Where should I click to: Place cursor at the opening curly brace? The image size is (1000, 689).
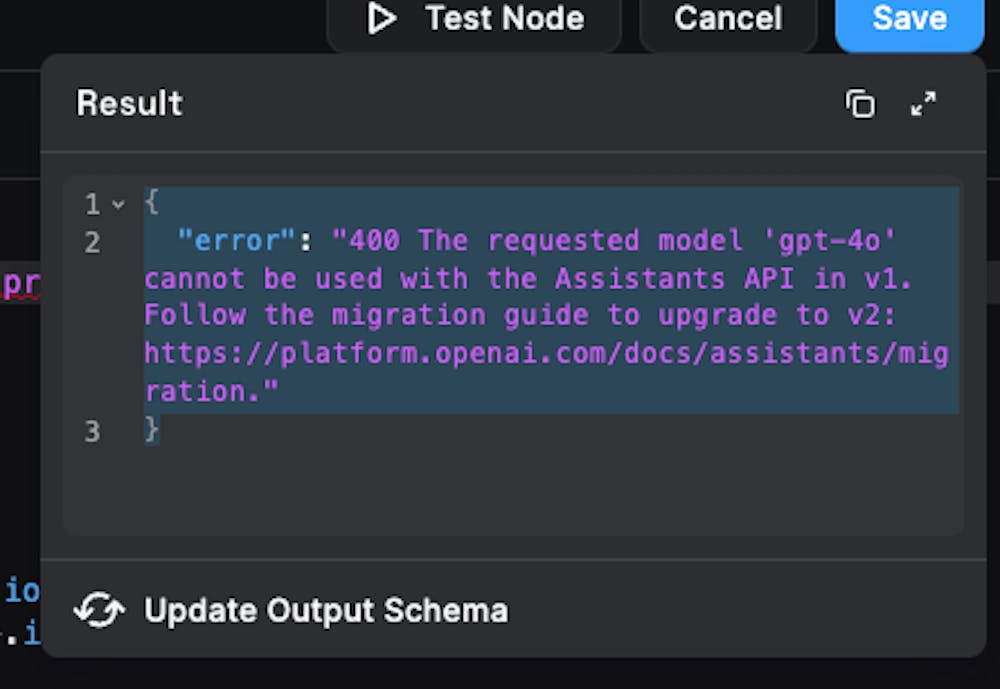pyautogui.click(x=152, y=202)
